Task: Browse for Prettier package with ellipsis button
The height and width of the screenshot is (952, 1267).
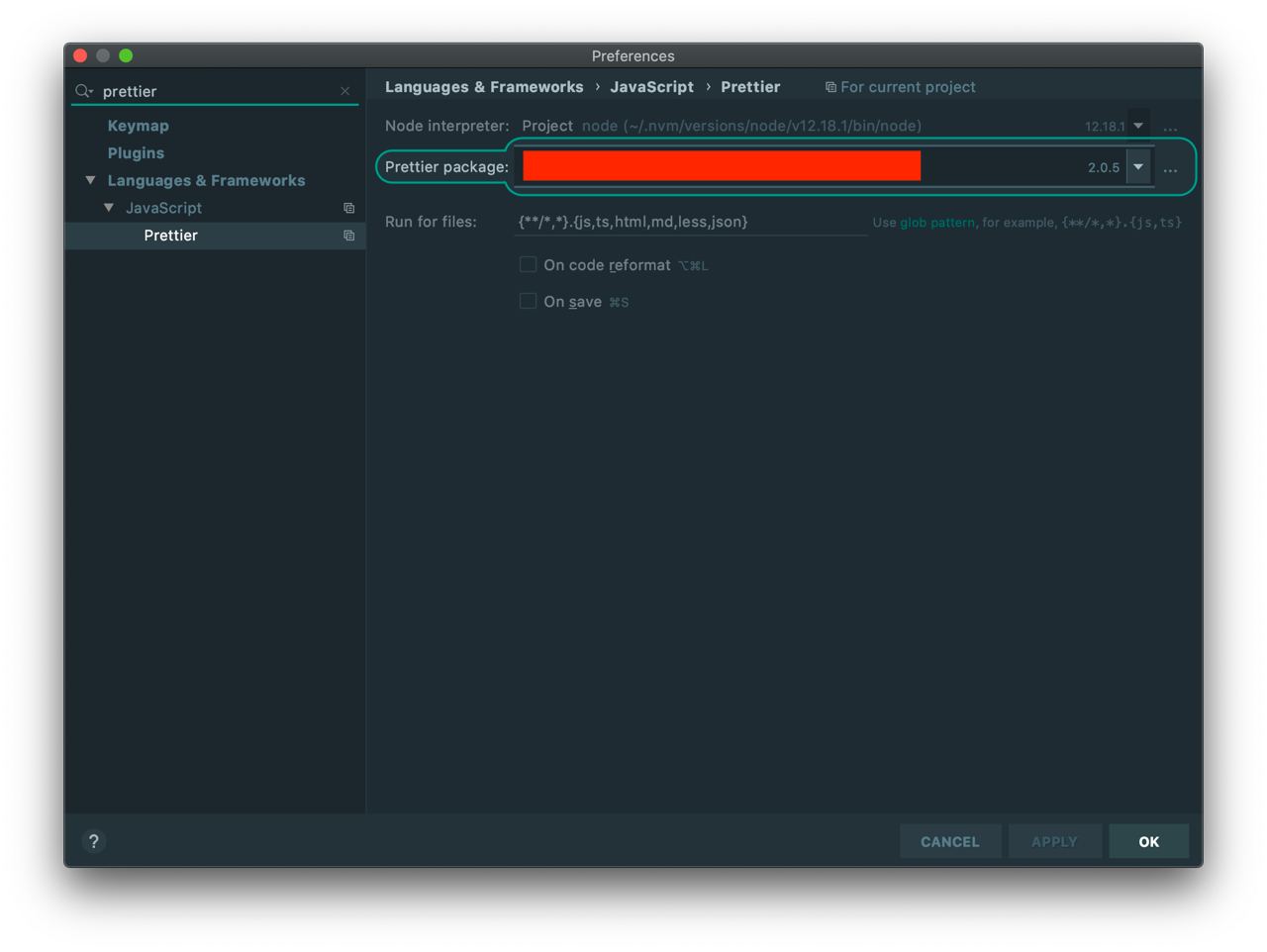Action: (1170, 168)
